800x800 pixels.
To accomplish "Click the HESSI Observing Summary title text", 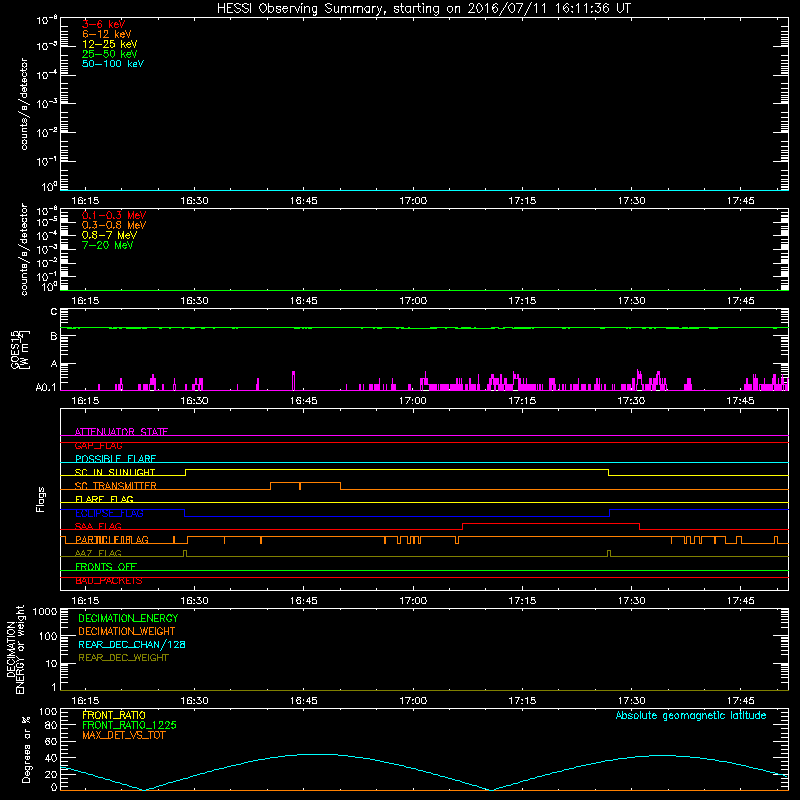I will (424, 9).
